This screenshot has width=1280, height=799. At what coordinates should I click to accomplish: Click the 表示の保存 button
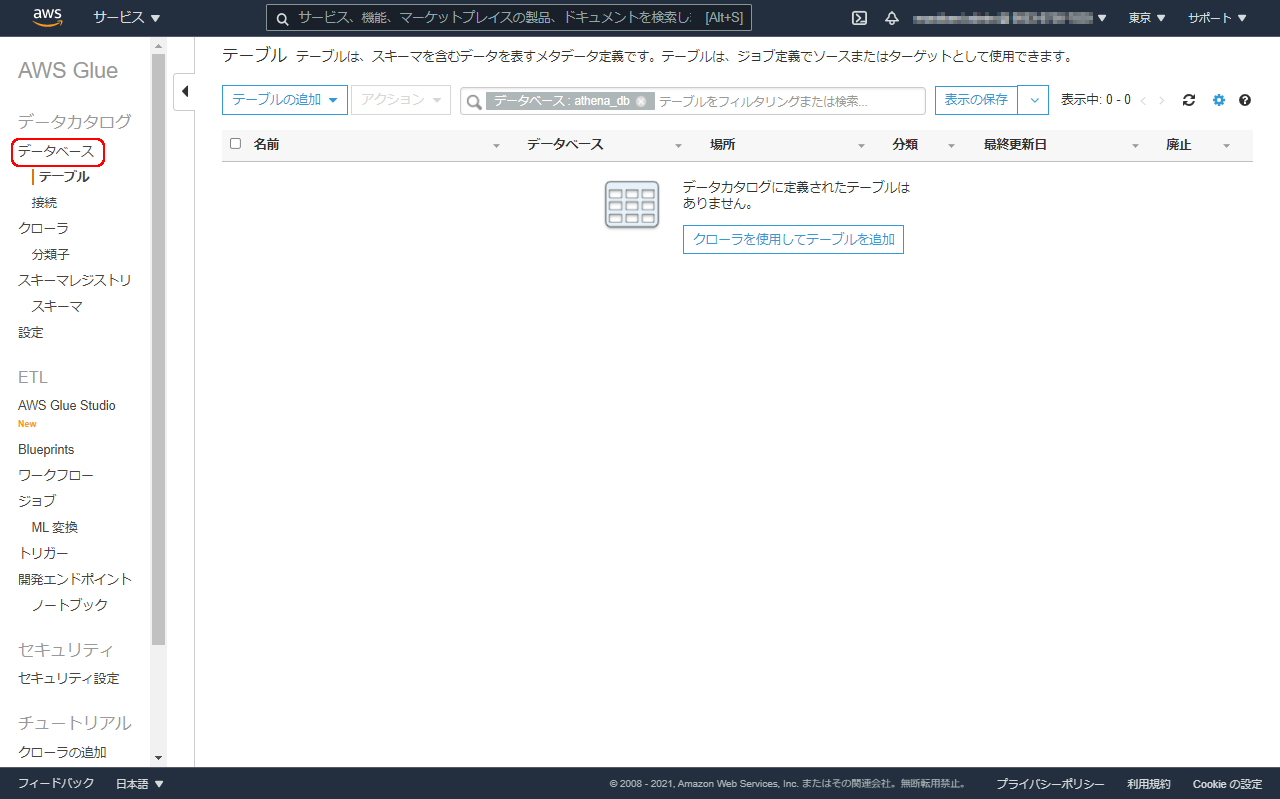point(976,100)
